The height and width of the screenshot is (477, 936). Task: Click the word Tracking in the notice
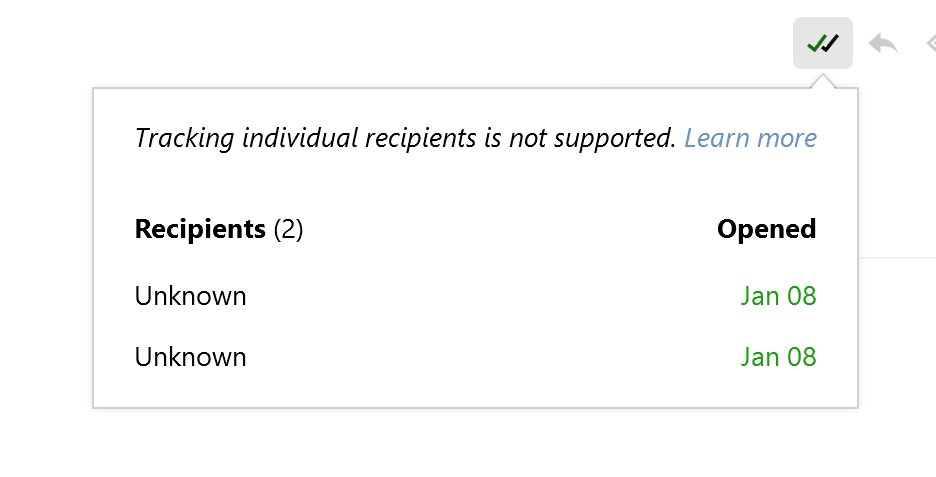click(184, 139)
